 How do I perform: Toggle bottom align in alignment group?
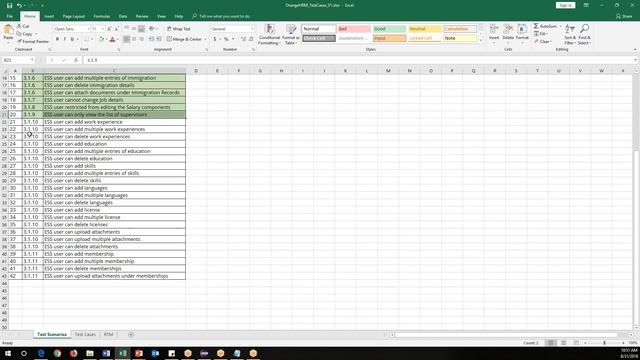(x=141, y=29)
